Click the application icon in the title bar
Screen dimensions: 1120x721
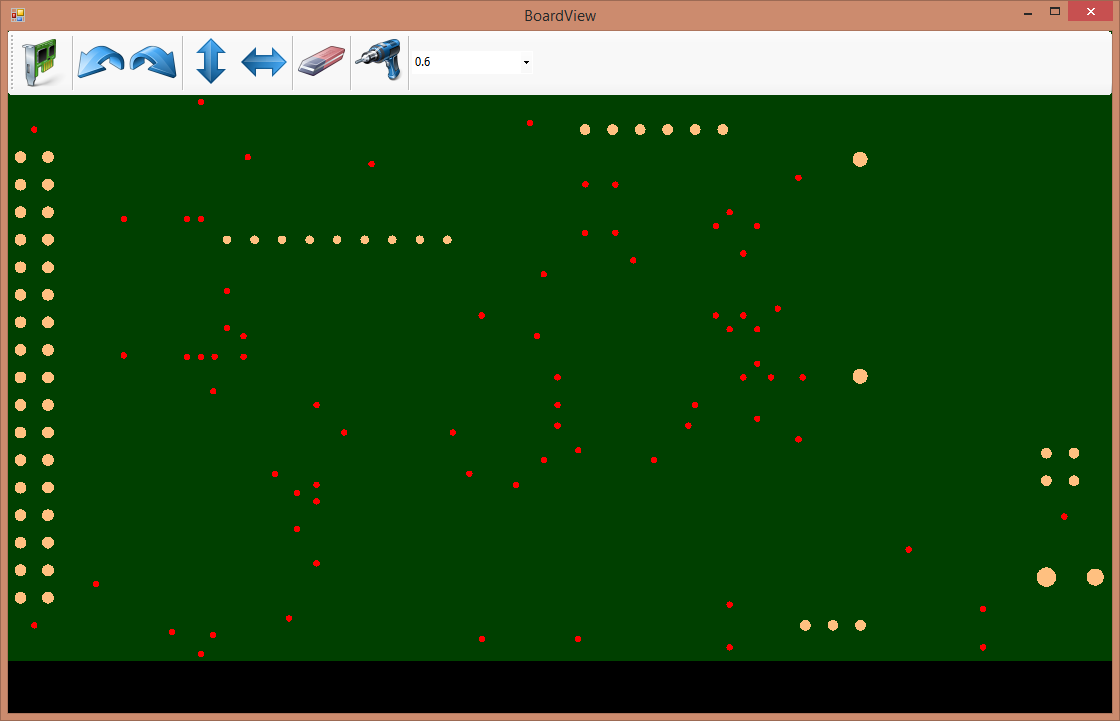17,15
